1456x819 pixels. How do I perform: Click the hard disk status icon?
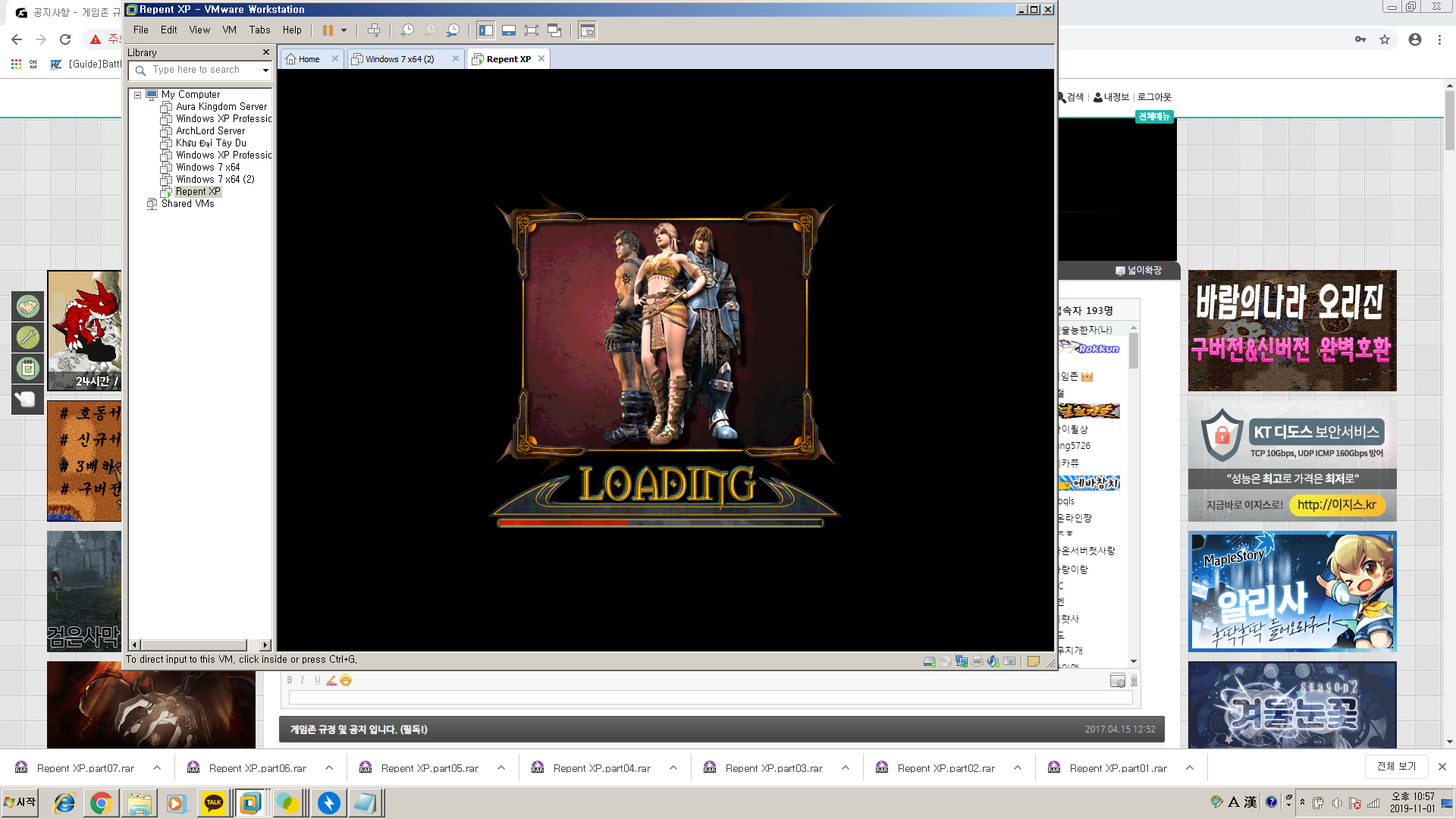click(x=929, y=661)
